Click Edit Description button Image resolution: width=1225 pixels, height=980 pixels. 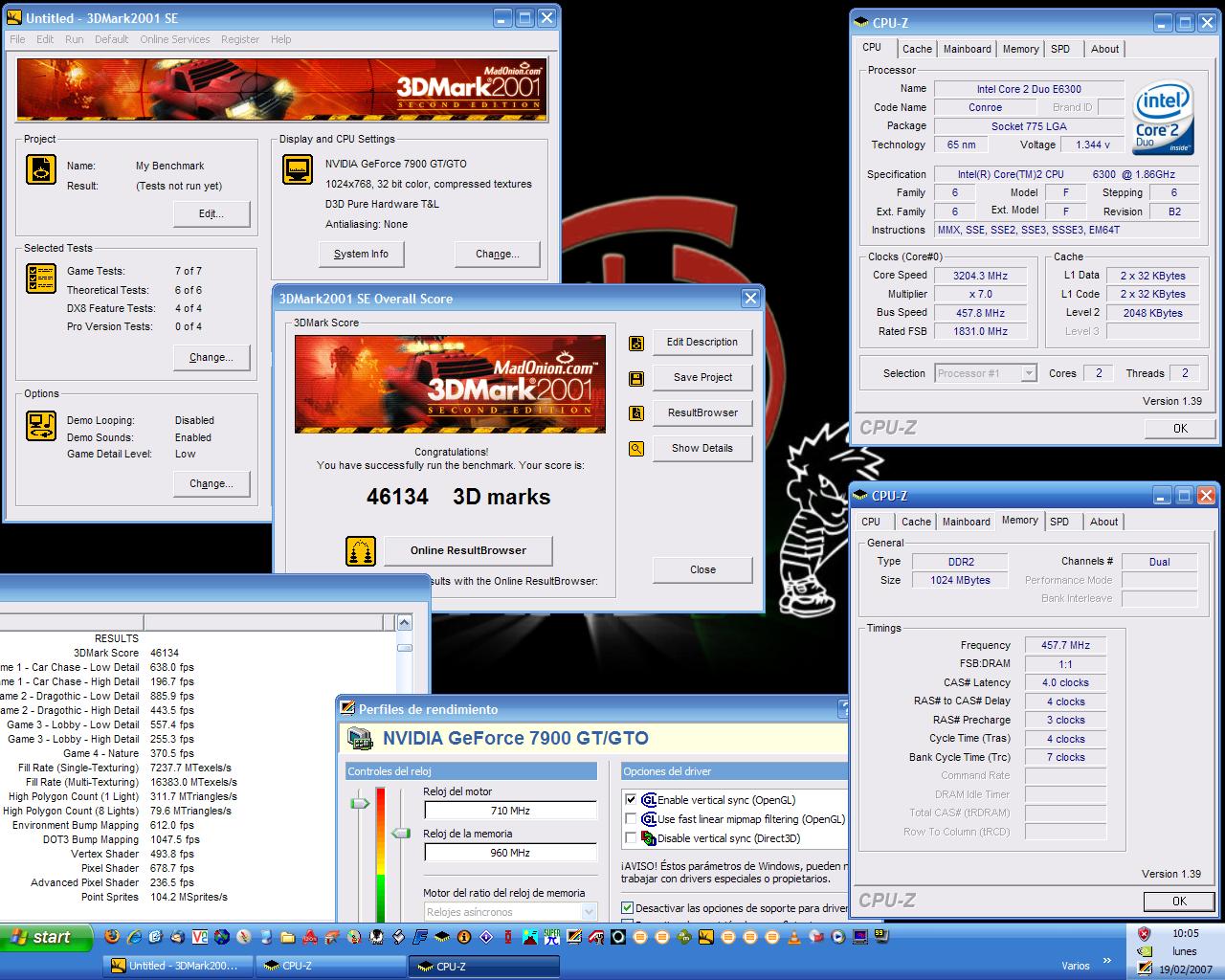tap(702, 342)
